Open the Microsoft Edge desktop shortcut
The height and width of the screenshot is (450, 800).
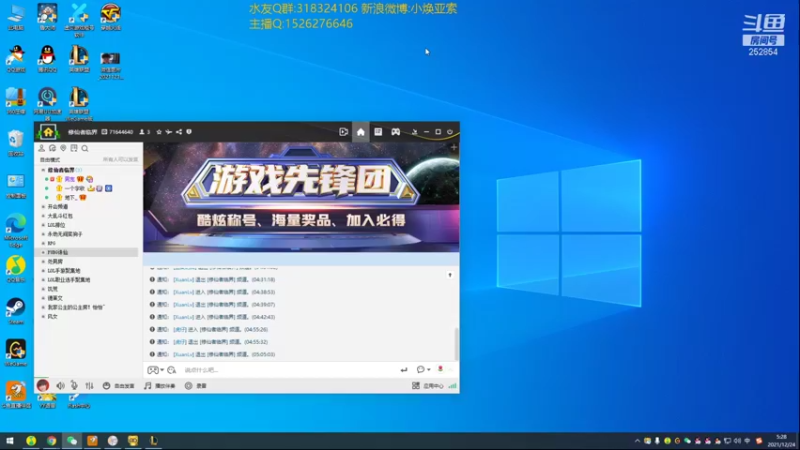pos(16,230)
